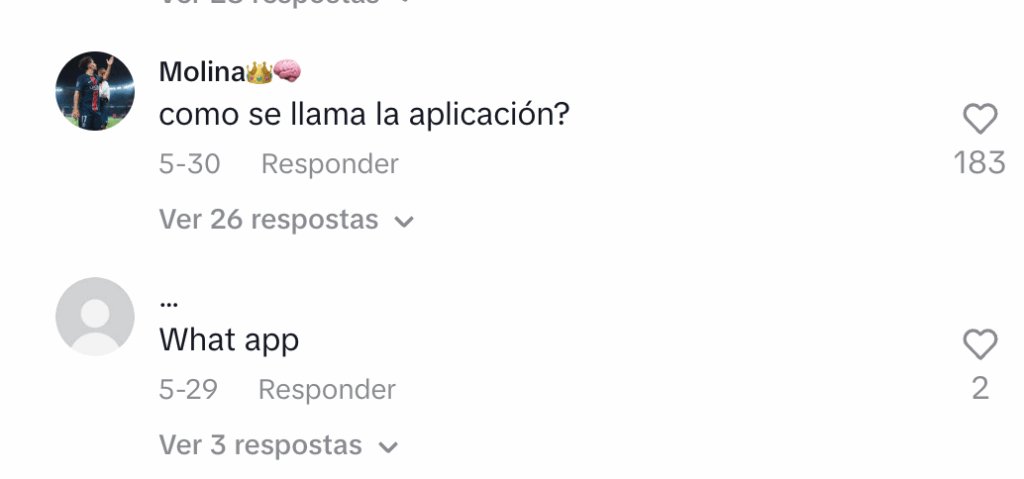Reply to Molina's comment via Responder
Viewport: 1024px width, 479px height.
(330, 164)
